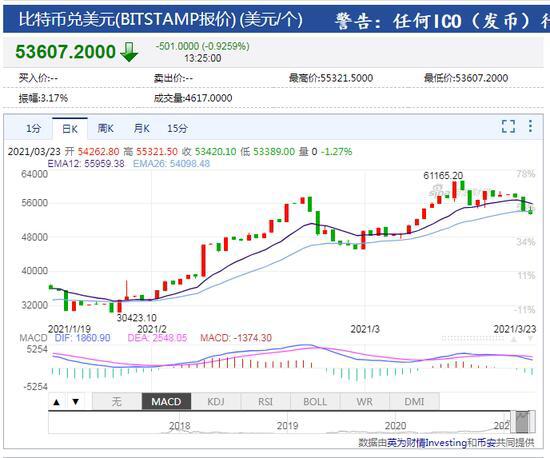Click 2018 on the overview timeline
550x458 pixels.
pyautogui.click(x=180, y=426)
